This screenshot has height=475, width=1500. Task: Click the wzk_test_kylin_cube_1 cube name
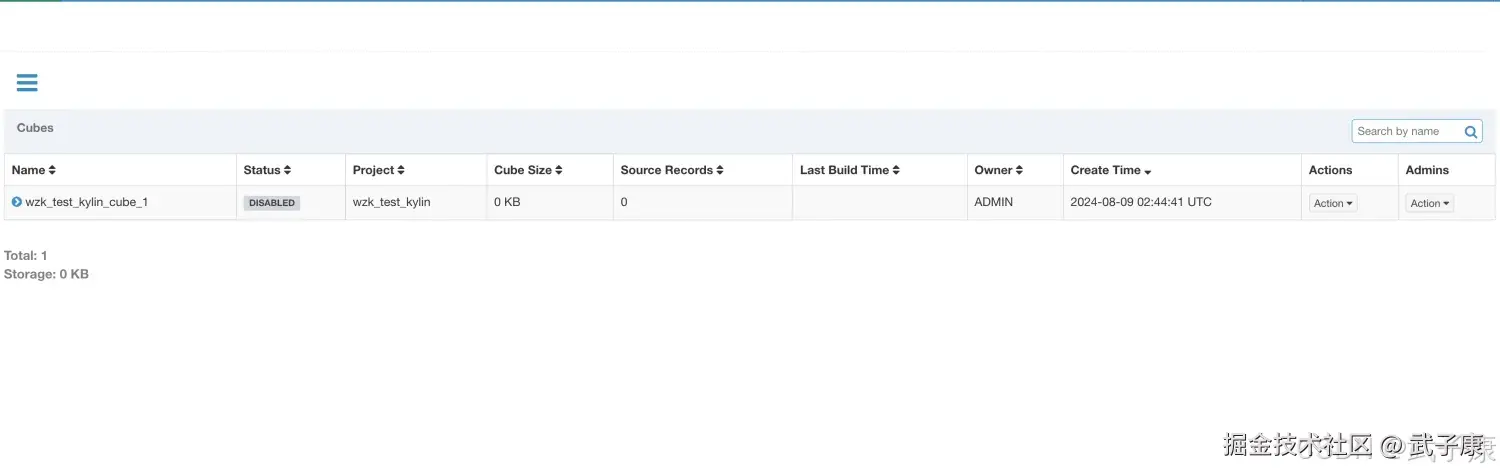pos(87,202)
